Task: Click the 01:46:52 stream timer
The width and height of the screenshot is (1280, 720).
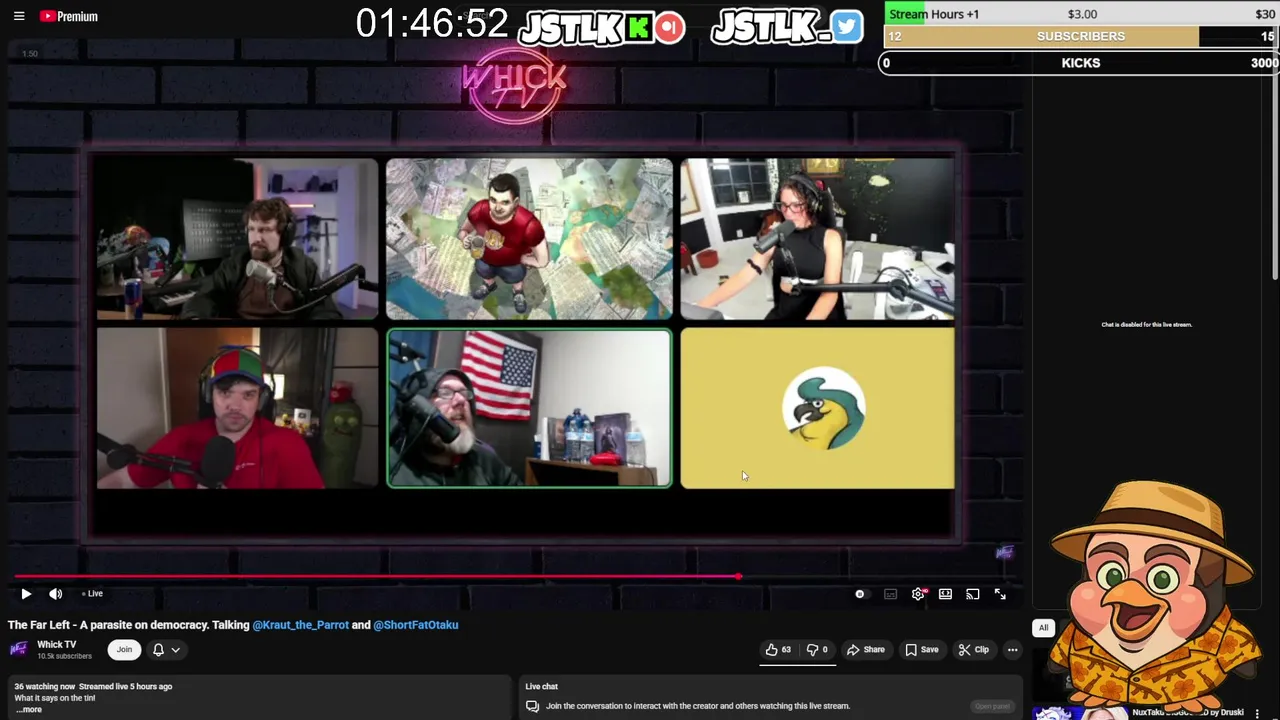Action: (x=432, y=24)
